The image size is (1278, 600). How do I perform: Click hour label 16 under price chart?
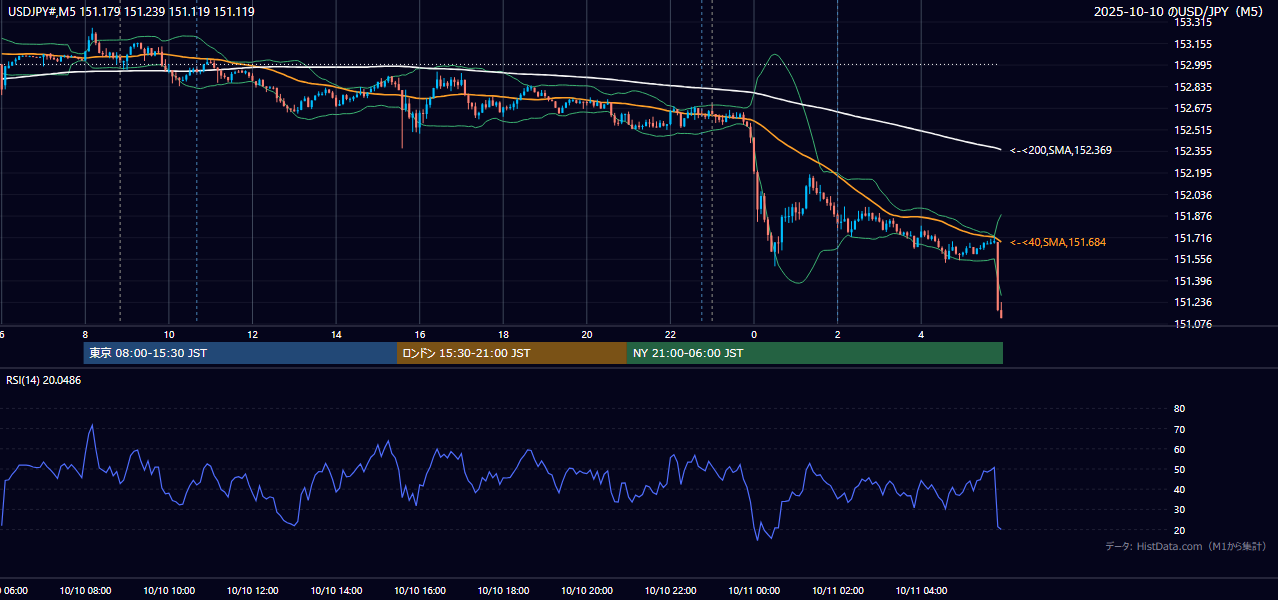click(420, 334)
